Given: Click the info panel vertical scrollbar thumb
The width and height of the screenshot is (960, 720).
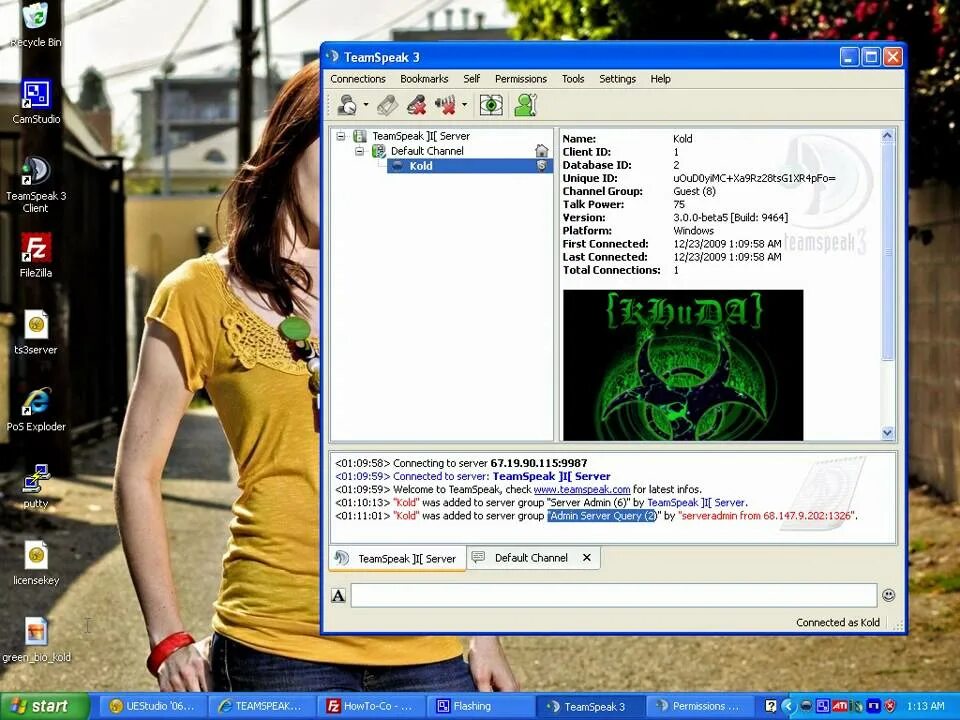Looking at the screenshot, I should (888, 252).
